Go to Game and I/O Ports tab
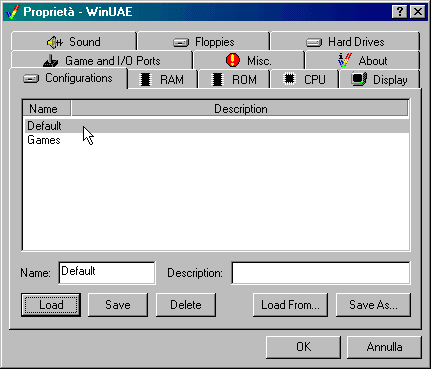The height and width of the screenshot is (369, 431). click(102, 60)
